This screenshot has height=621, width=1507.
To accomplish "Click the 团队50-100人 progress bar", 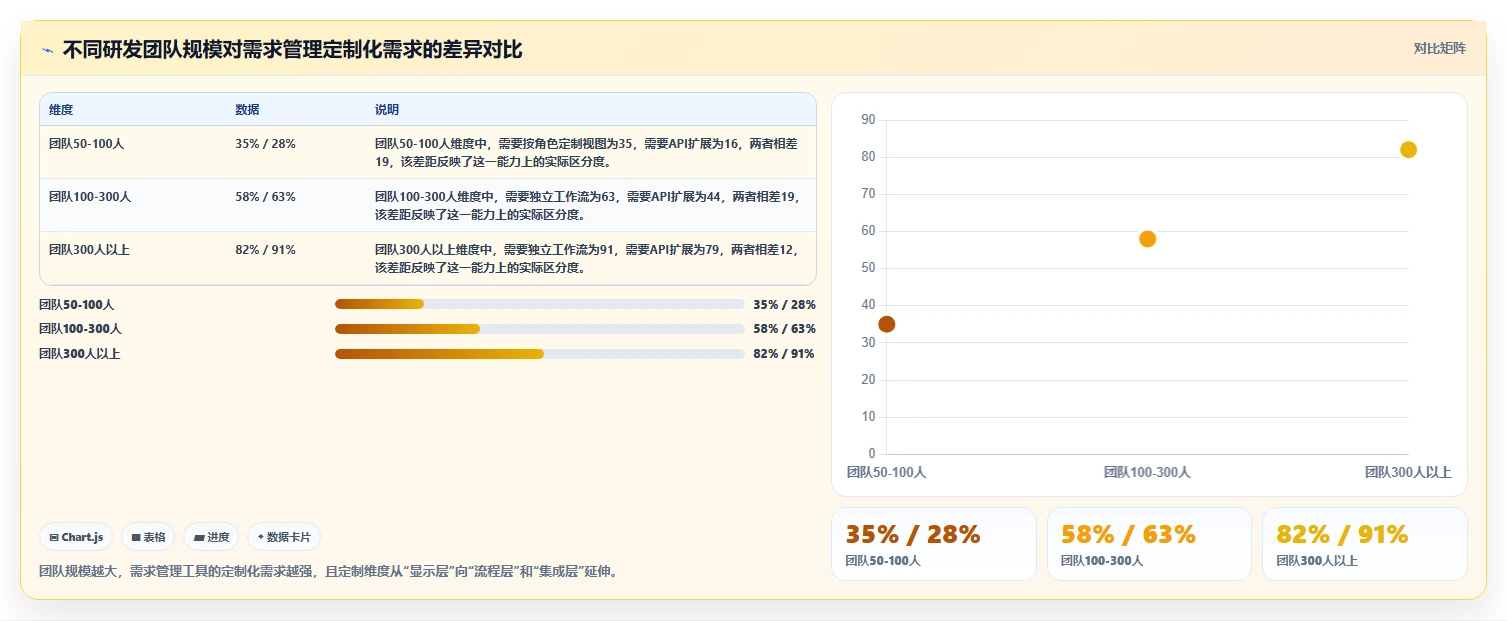I will (x=540, y=304).
